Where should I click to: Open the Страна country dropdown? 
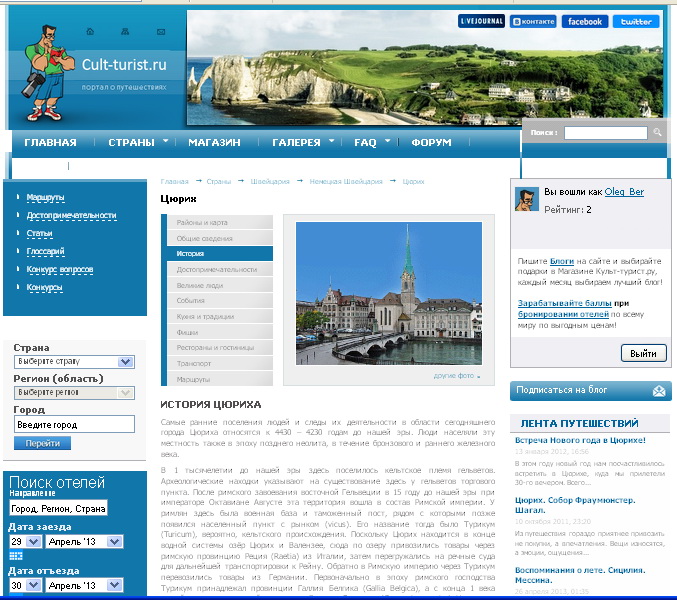pyautogui.click(x=74, y=361)
